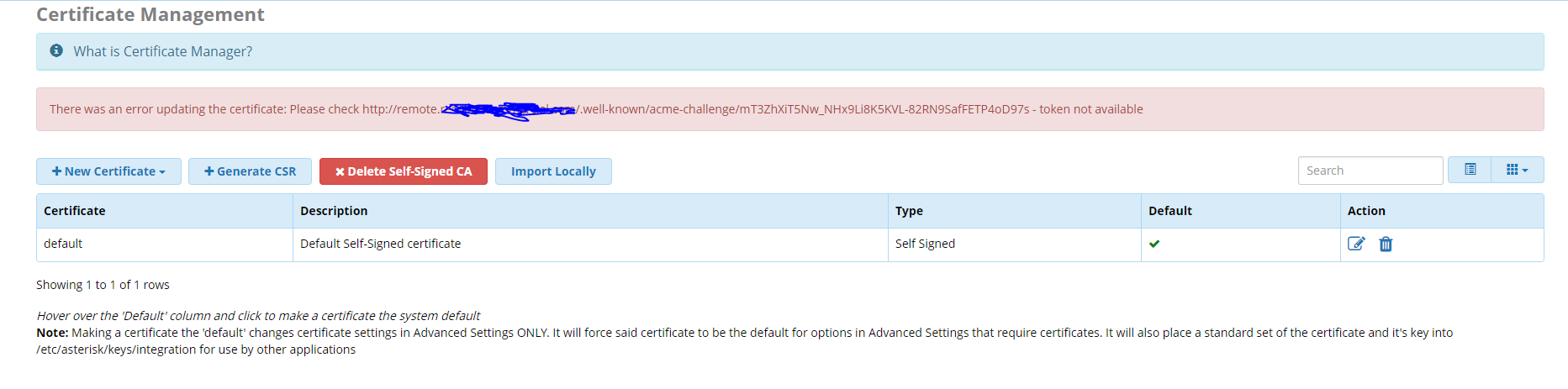Viewport: 1568px width, 389px height.
Task: Click the edit certificate pencil icon
Action: (1356, 244)
